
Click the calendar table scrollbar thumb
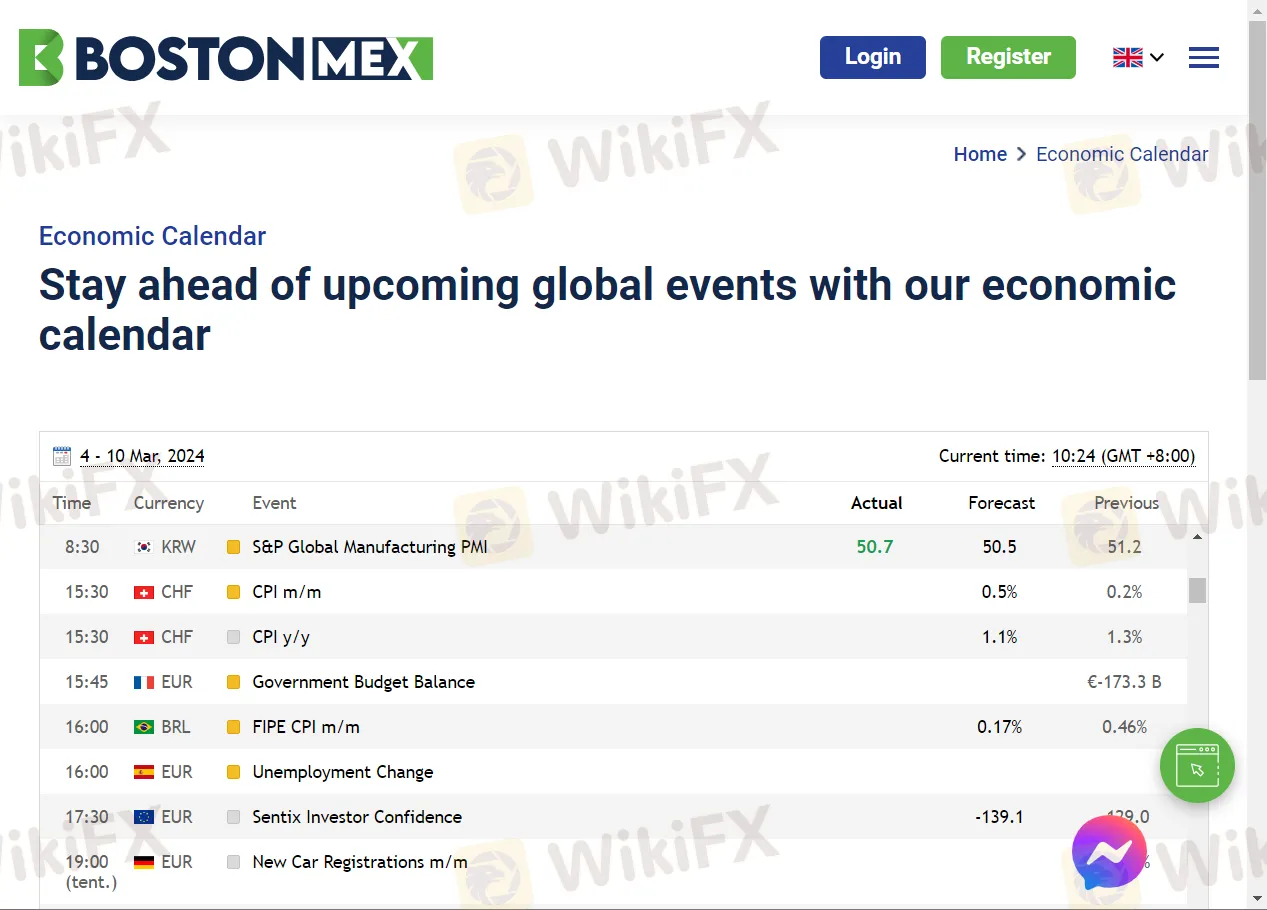1196,590
